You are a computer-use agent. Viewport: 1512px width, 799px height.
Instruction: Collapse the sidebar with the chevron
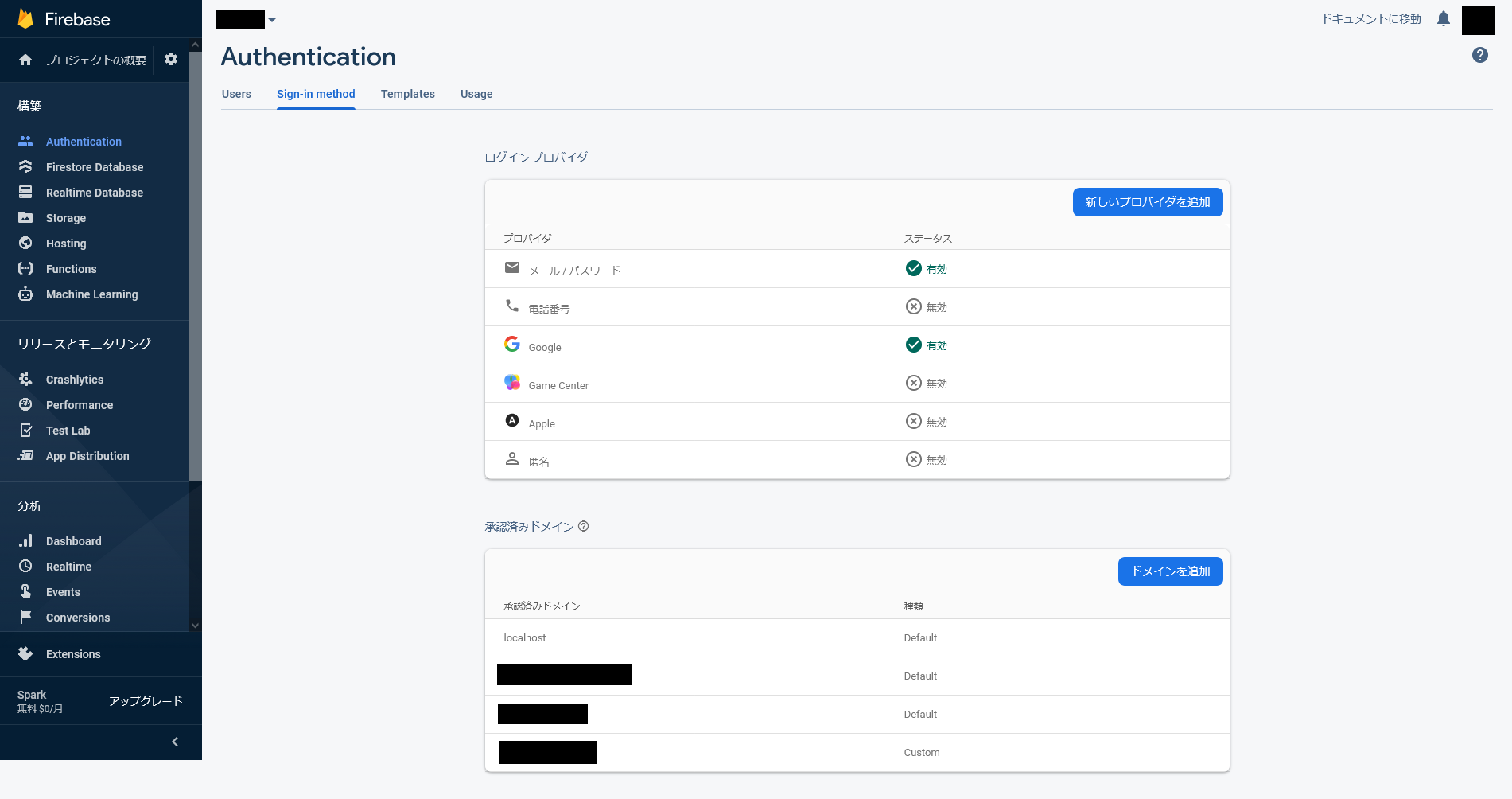(x=175, y=742)
